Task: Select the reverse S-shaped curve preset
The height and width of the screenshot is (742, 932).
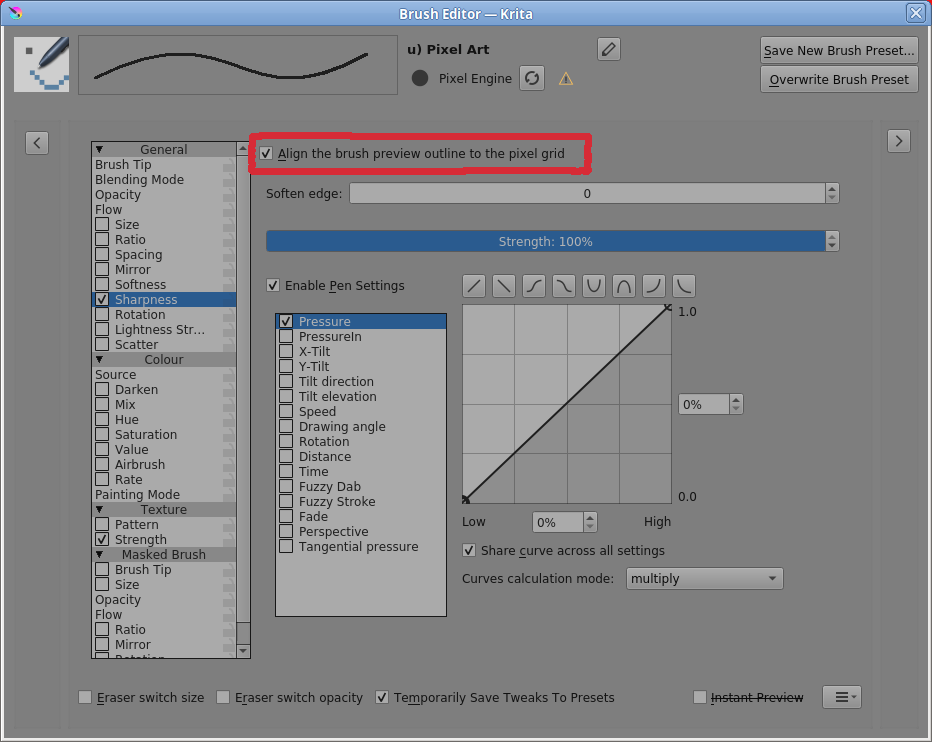Action: (x=564, y=286)
